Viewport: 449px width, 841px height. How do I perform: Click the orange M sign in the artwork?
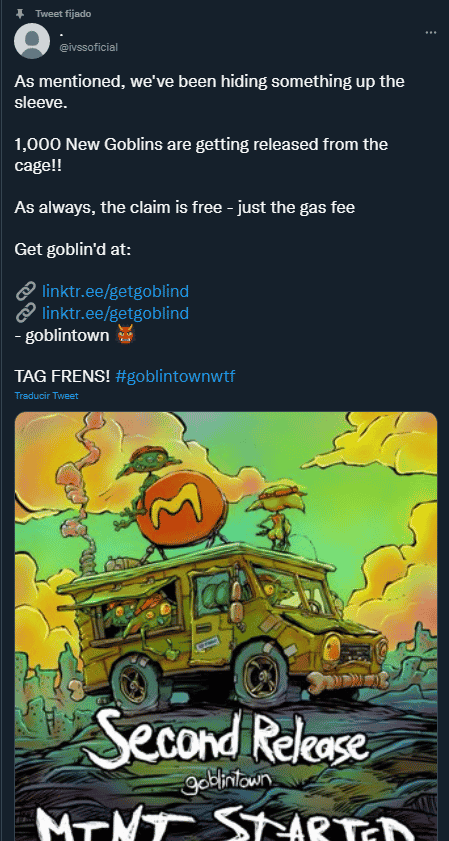[183, 507]
